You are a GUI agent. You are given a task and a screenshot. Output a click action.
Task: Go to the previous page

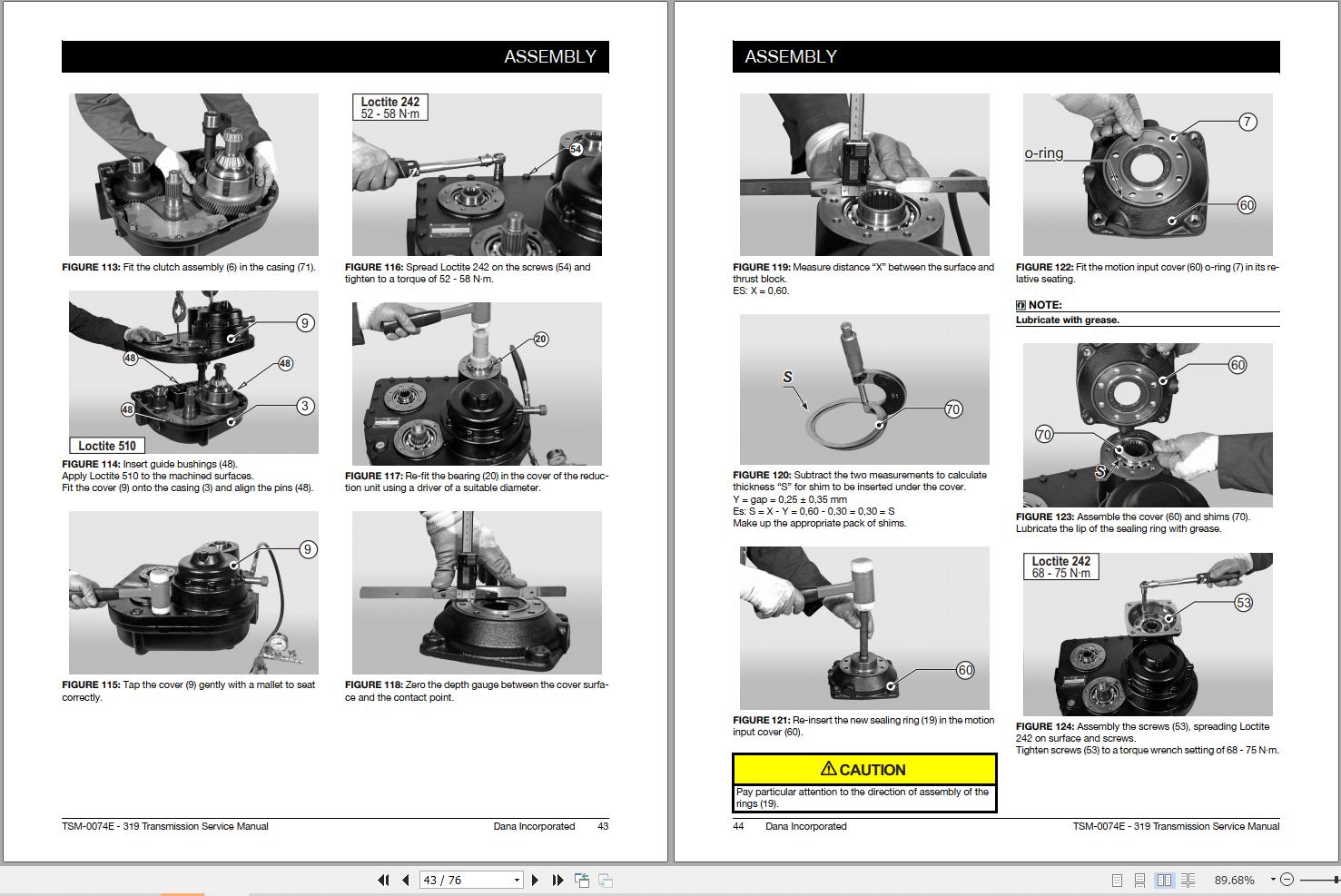pos(404,880)
